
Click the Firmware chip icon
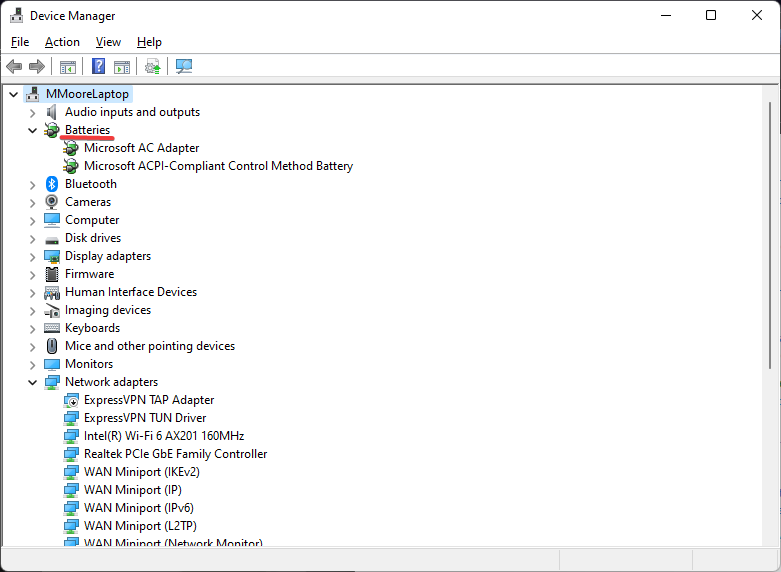[x=52, y=274]
